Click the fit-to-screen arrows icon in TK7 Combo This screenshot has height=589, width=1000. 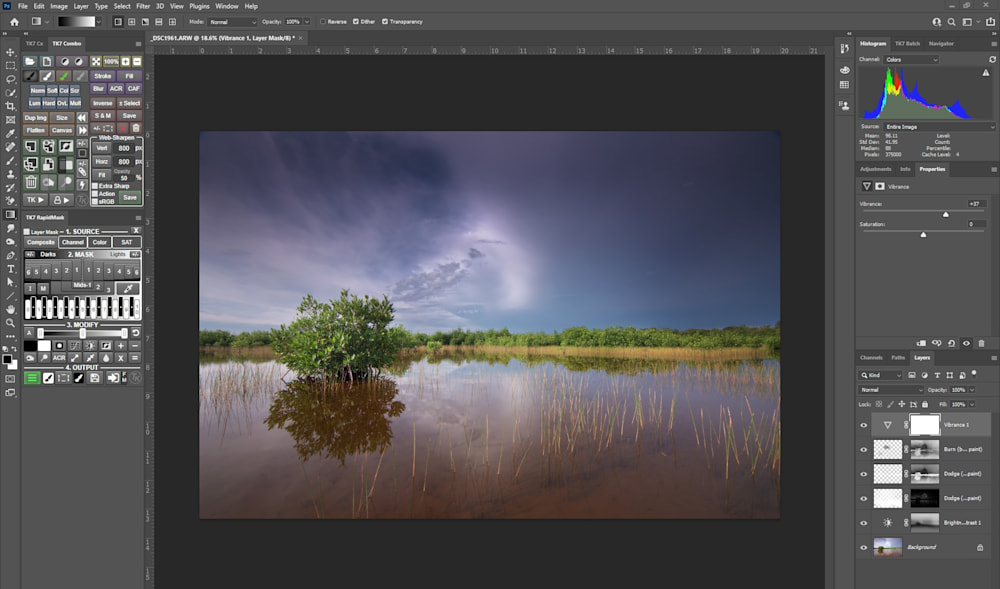(x=96, y=61)
